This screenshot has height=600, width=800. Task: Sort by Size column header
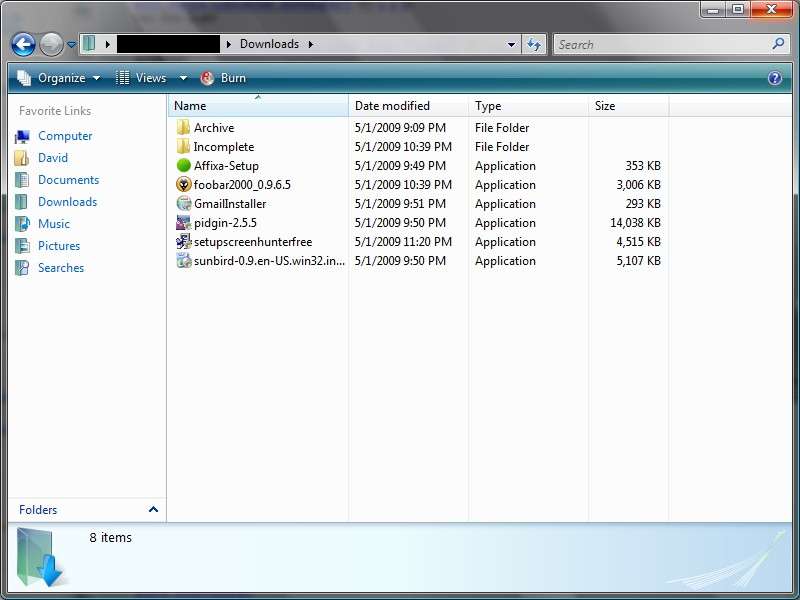[629, 106]
